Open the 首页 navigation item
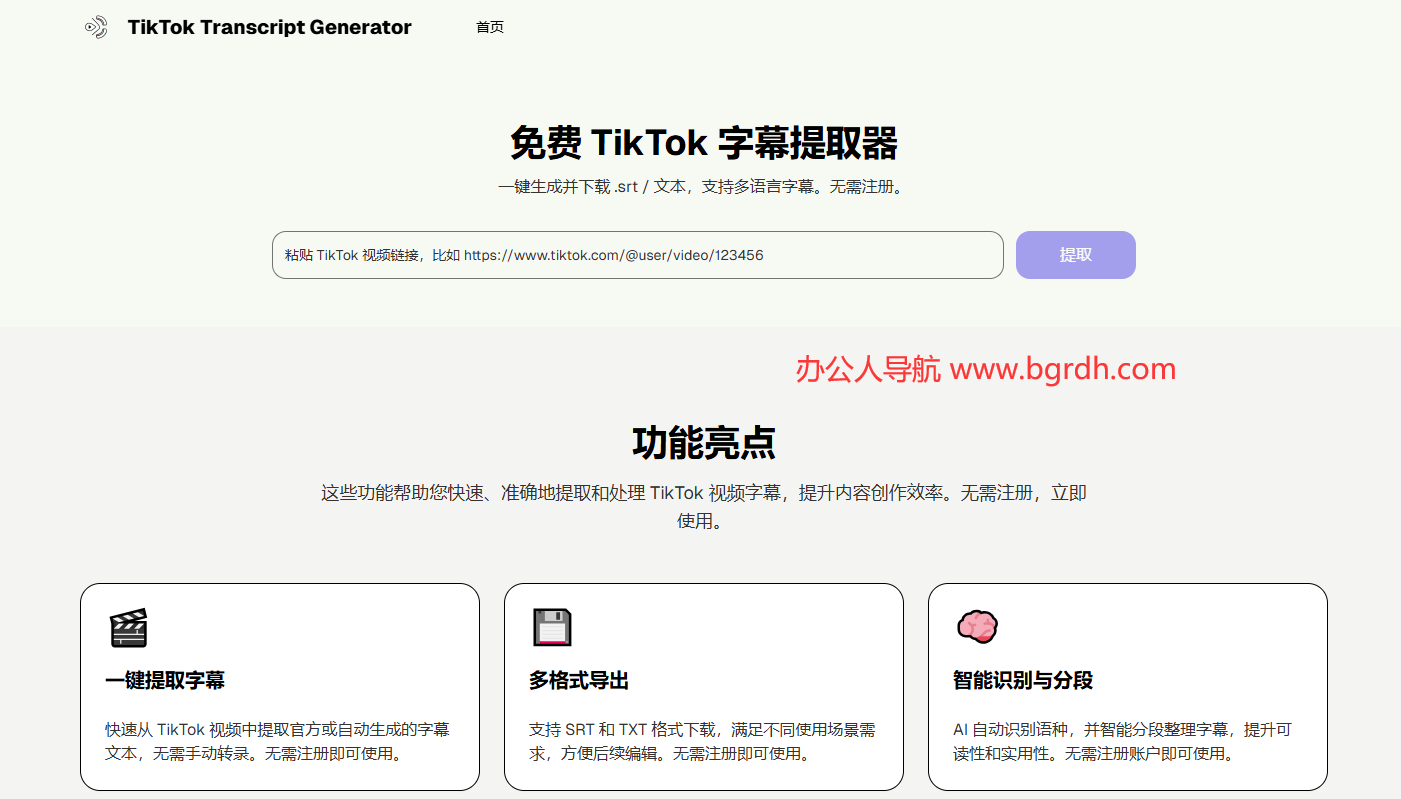The image size is (1401, 799). pos(490,27)
